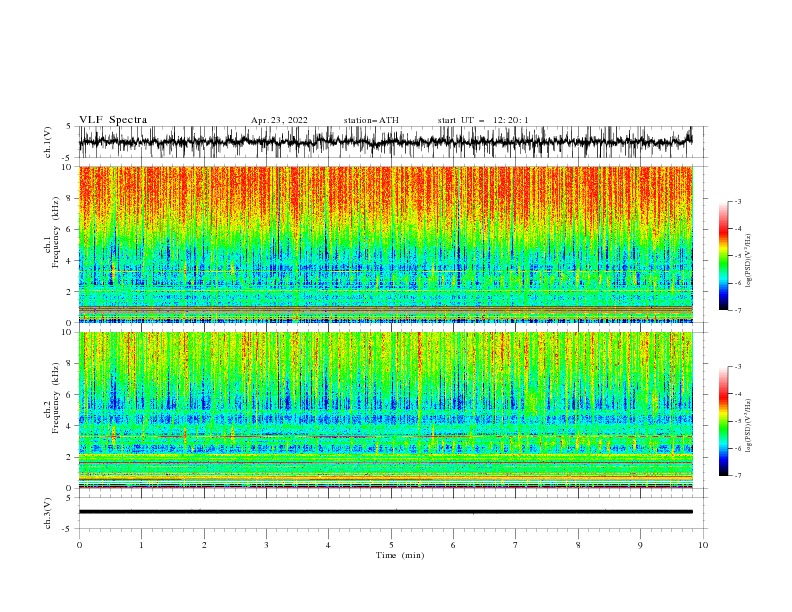The width and height of the screenshot is (792, 612).
Task: Click the "start UT = 12:20:1" text
Action: pyautogui.click(x=483, y=120)
